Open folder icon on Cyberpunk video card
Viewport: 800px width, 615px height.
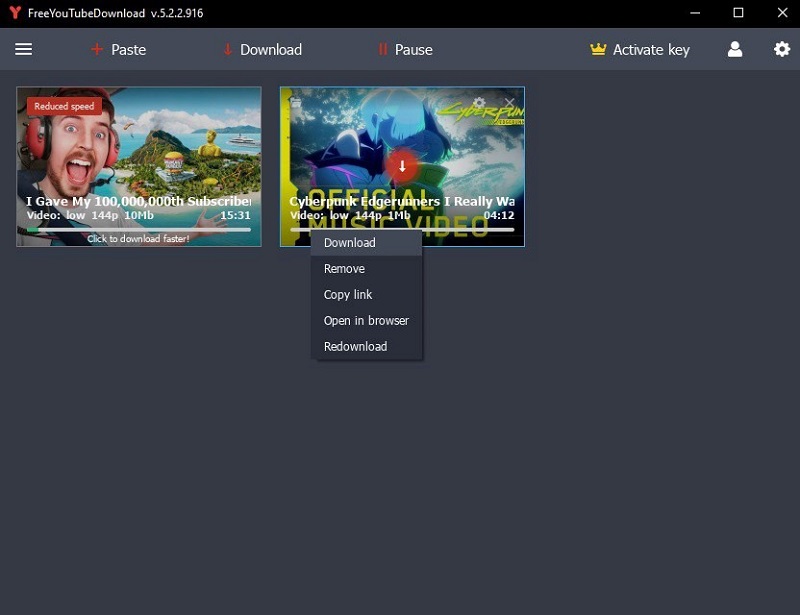pyautogui.click(x=296, y=103)
